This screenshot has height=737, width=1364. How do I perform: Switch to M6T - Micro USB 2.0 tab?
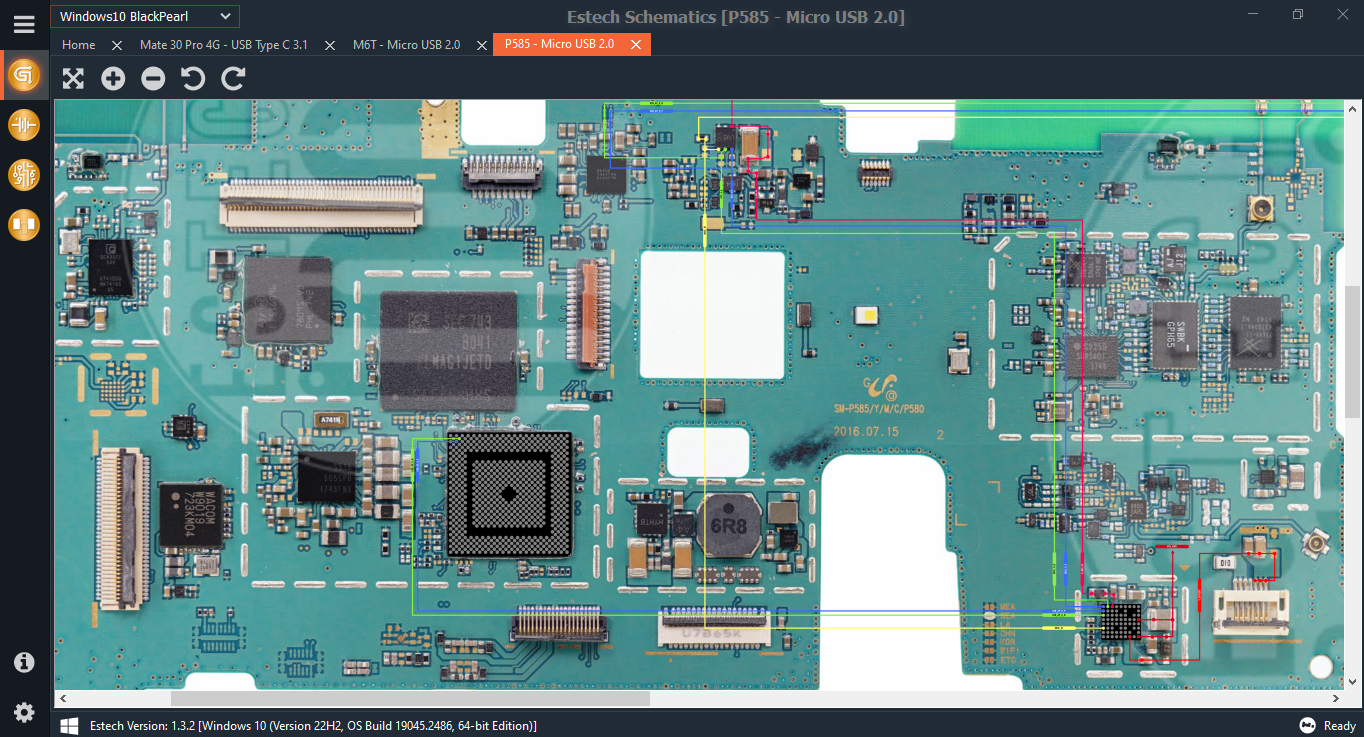pos(406,45)
